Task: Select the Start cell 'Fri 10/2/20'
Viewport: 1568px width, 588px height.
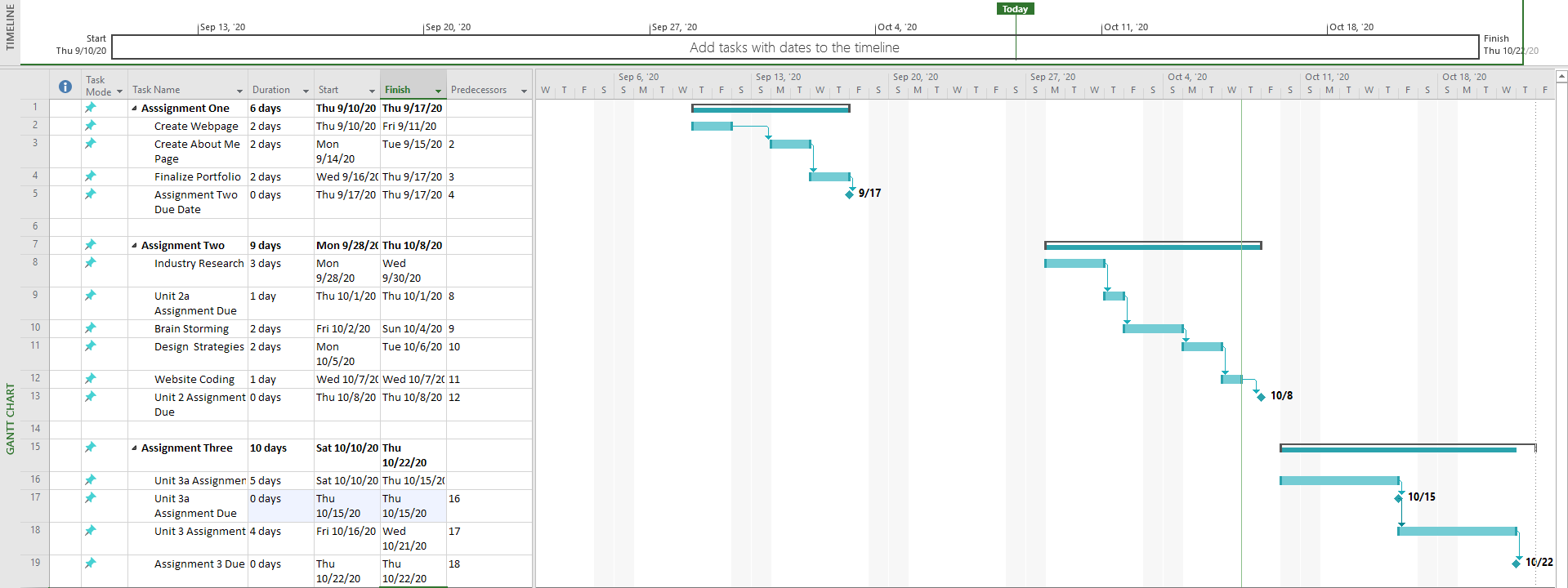Action: coord(347,328)
